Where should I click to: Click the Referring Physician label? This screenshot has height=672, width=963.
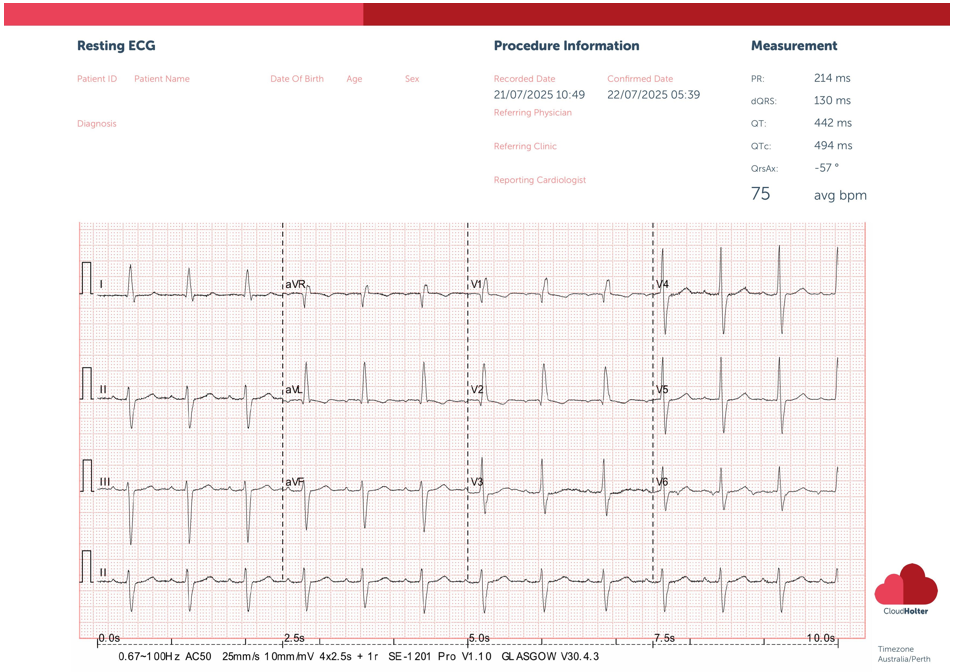(533, 113)
